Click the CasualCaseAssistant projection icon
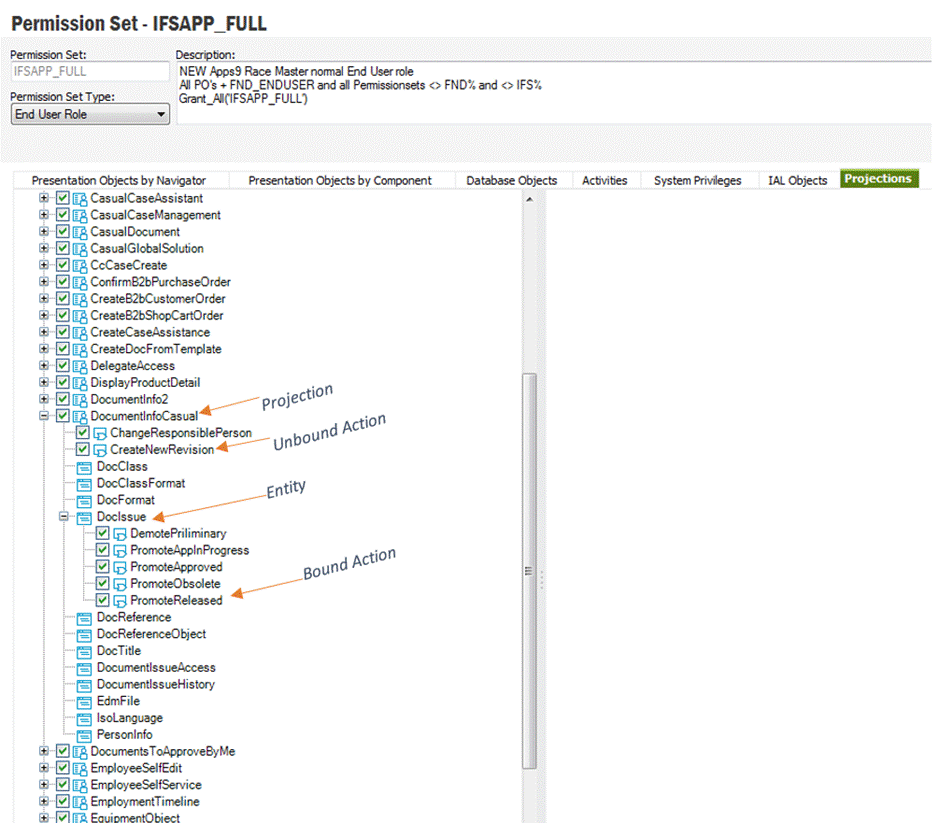 80,199
